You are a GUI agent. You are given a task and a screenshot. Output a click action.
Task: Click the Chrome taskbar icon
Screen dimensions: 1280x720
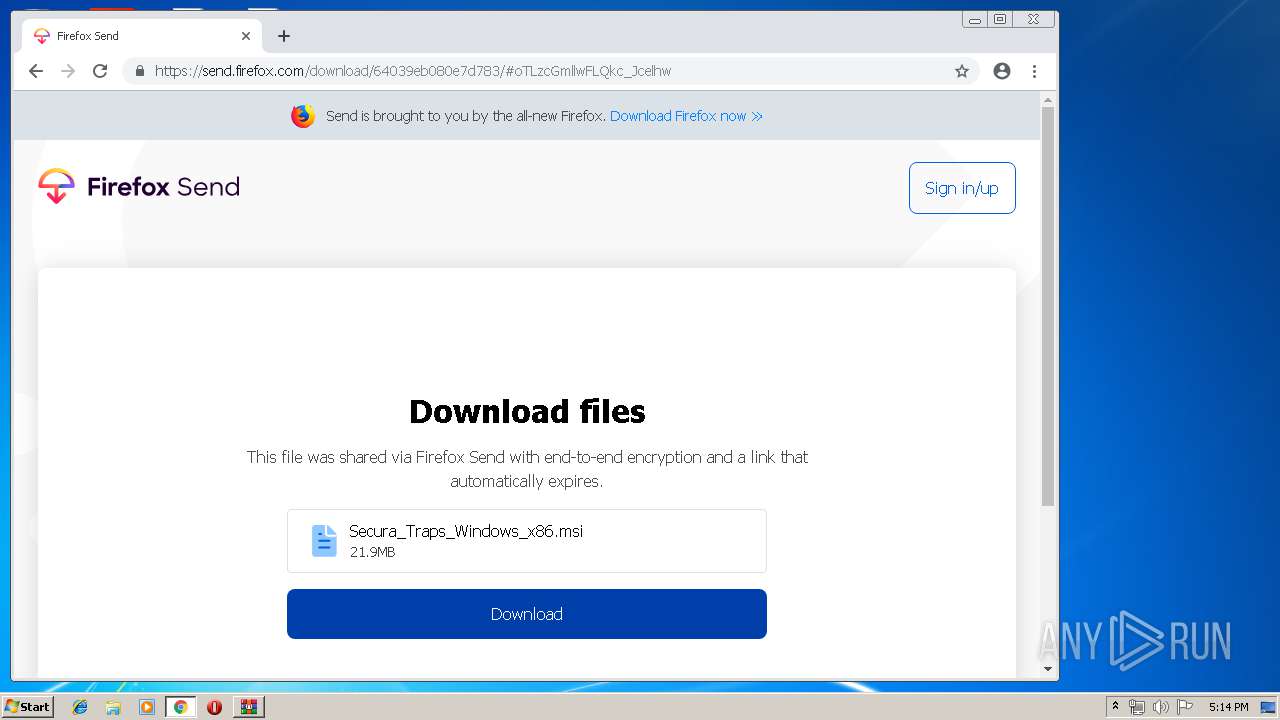pos(180,707)
